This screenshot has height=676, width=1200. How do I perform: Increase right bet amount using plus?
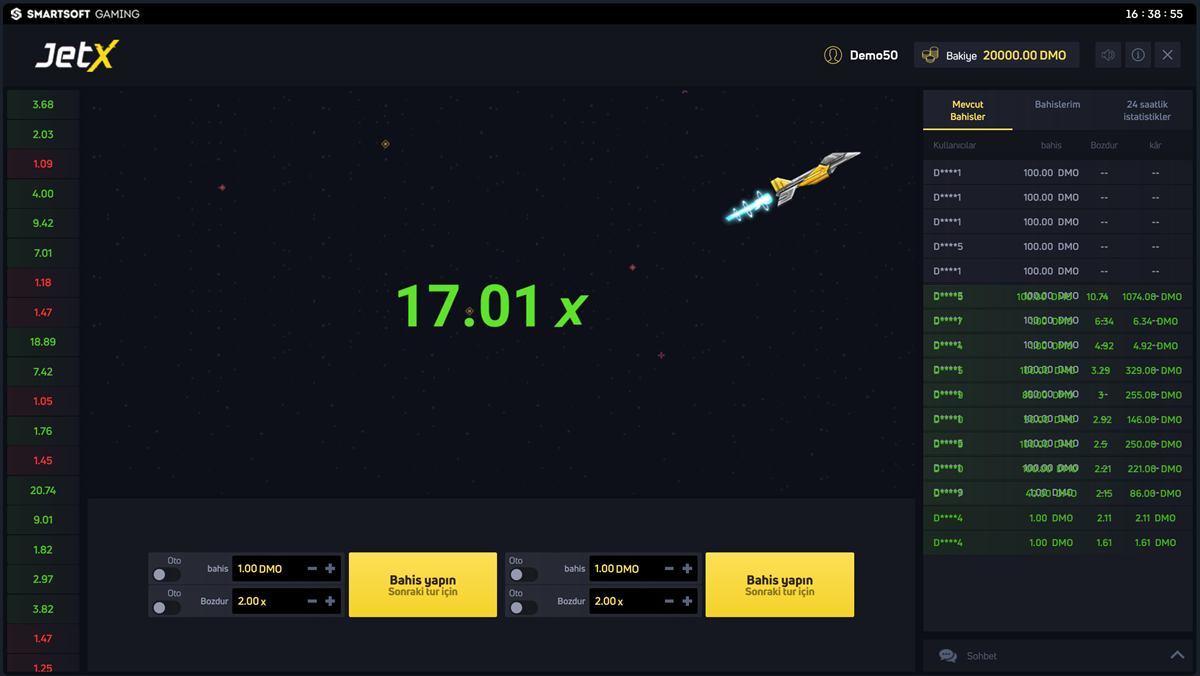tap(688, 568)
